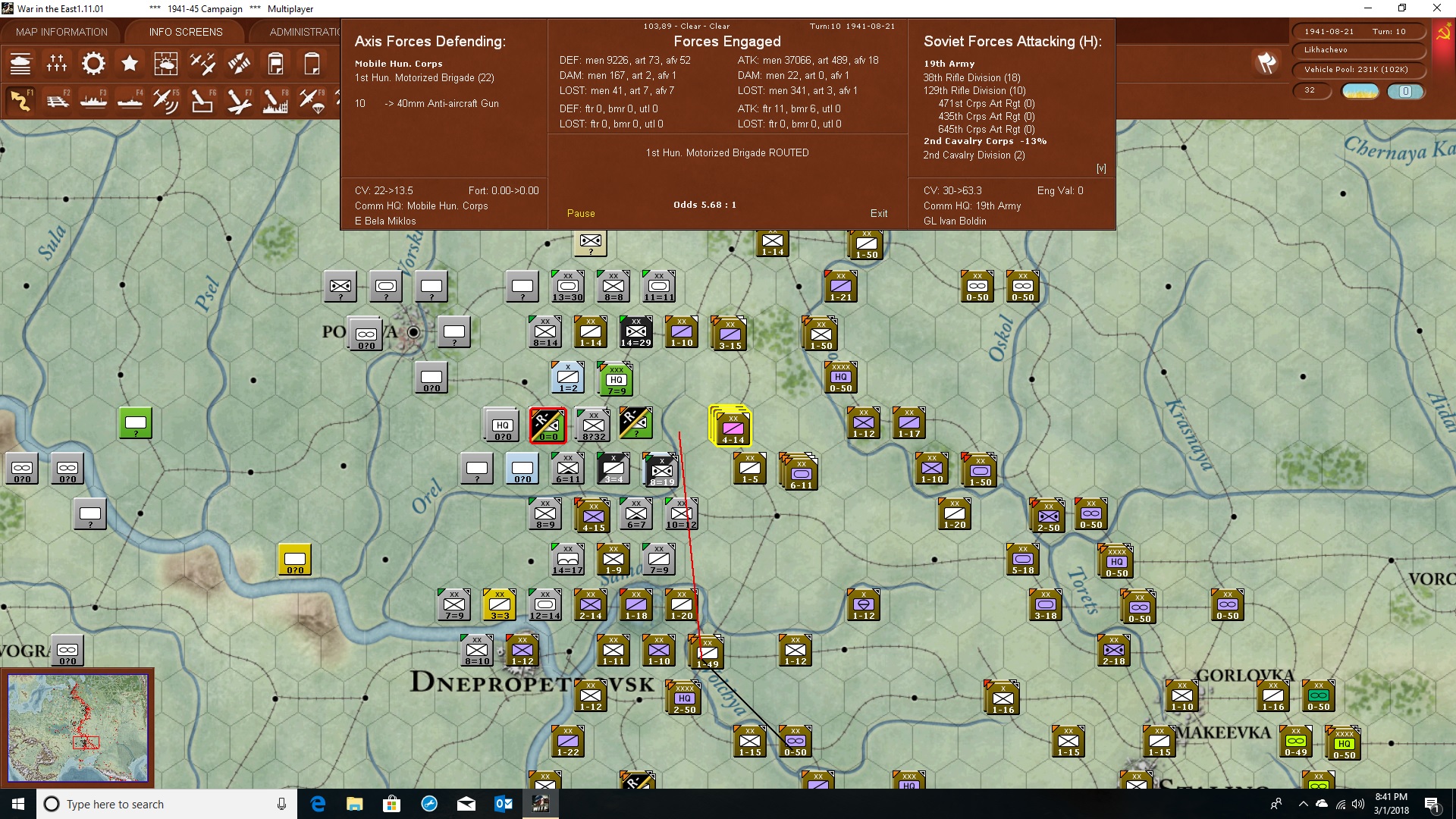This screenshot has width=1456, height=819.
Task: Click the end turn flags icon
Action: 1266,63
